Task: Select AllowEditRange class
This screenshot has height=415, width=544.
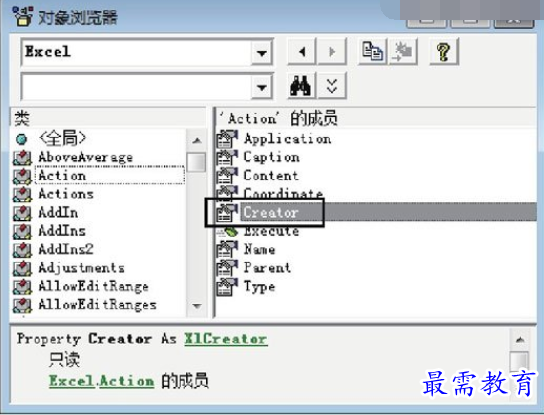Action: 93,286
